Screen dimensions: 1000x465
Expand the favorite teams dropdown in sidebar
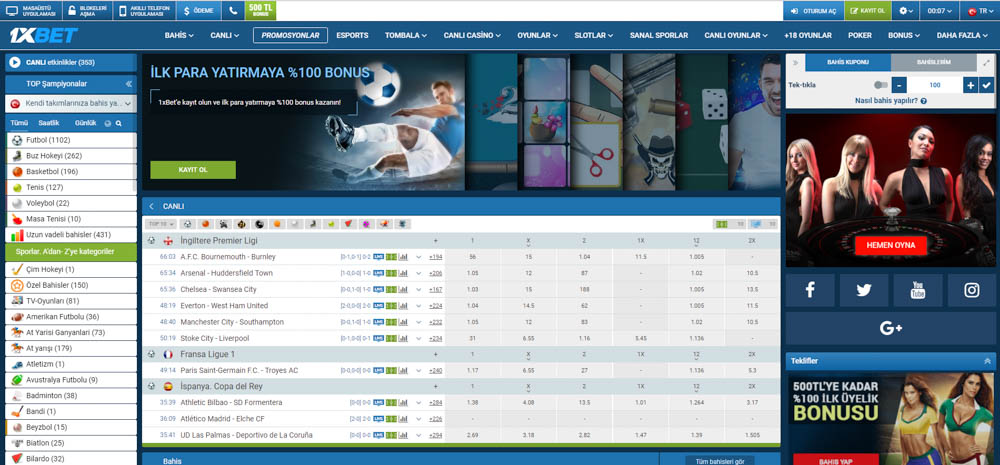pyautogui.click(x=128, y=103)
